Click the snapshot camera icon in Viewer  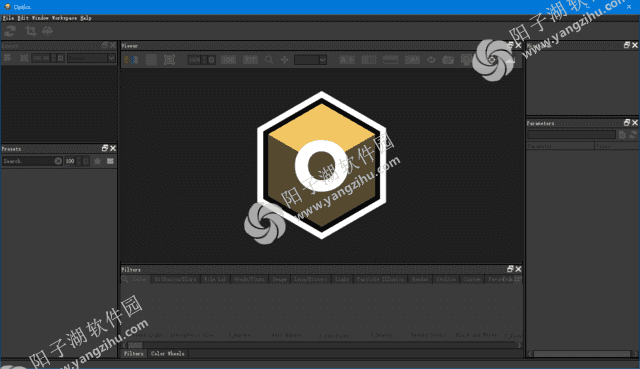[448, 60]
